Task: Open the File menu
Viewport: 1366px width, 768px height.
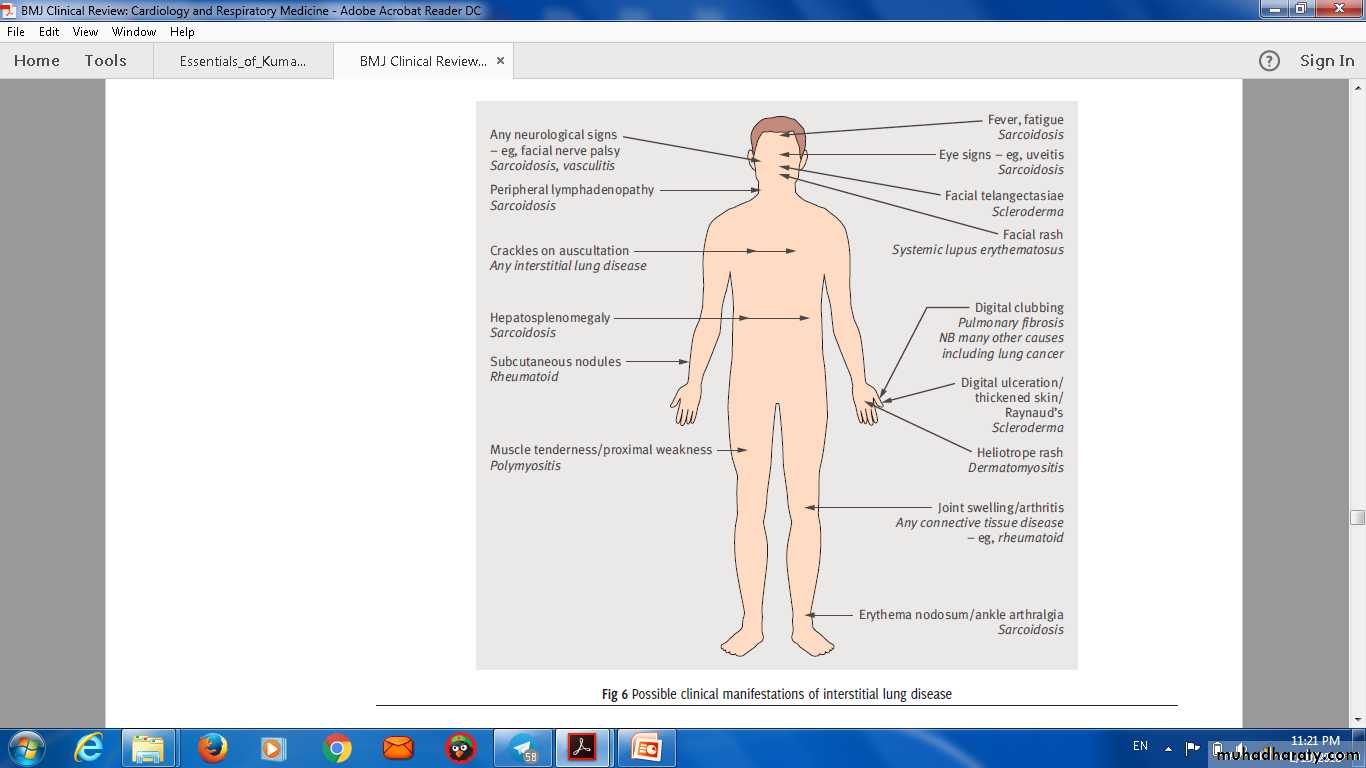Action: click(16, 32)
